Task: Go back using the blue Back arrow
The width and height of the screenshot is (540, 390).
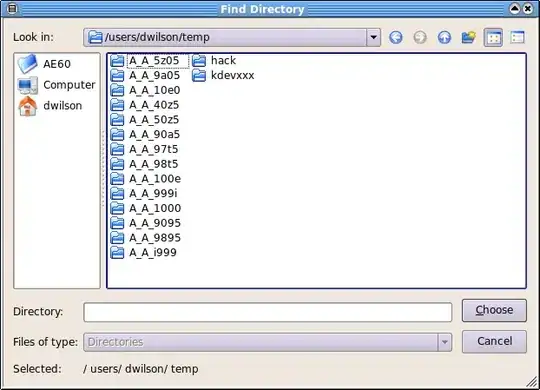Action: click(x=396, y=37)
